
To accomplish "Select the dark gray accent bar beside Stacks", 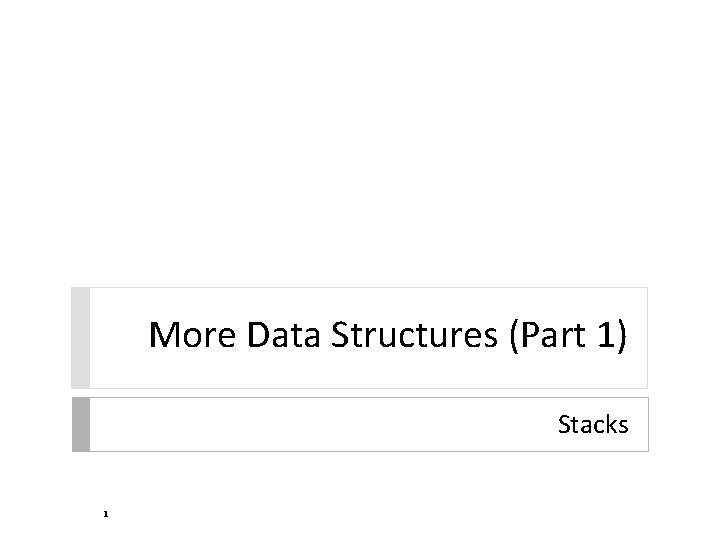I will [x=81, y=424].
